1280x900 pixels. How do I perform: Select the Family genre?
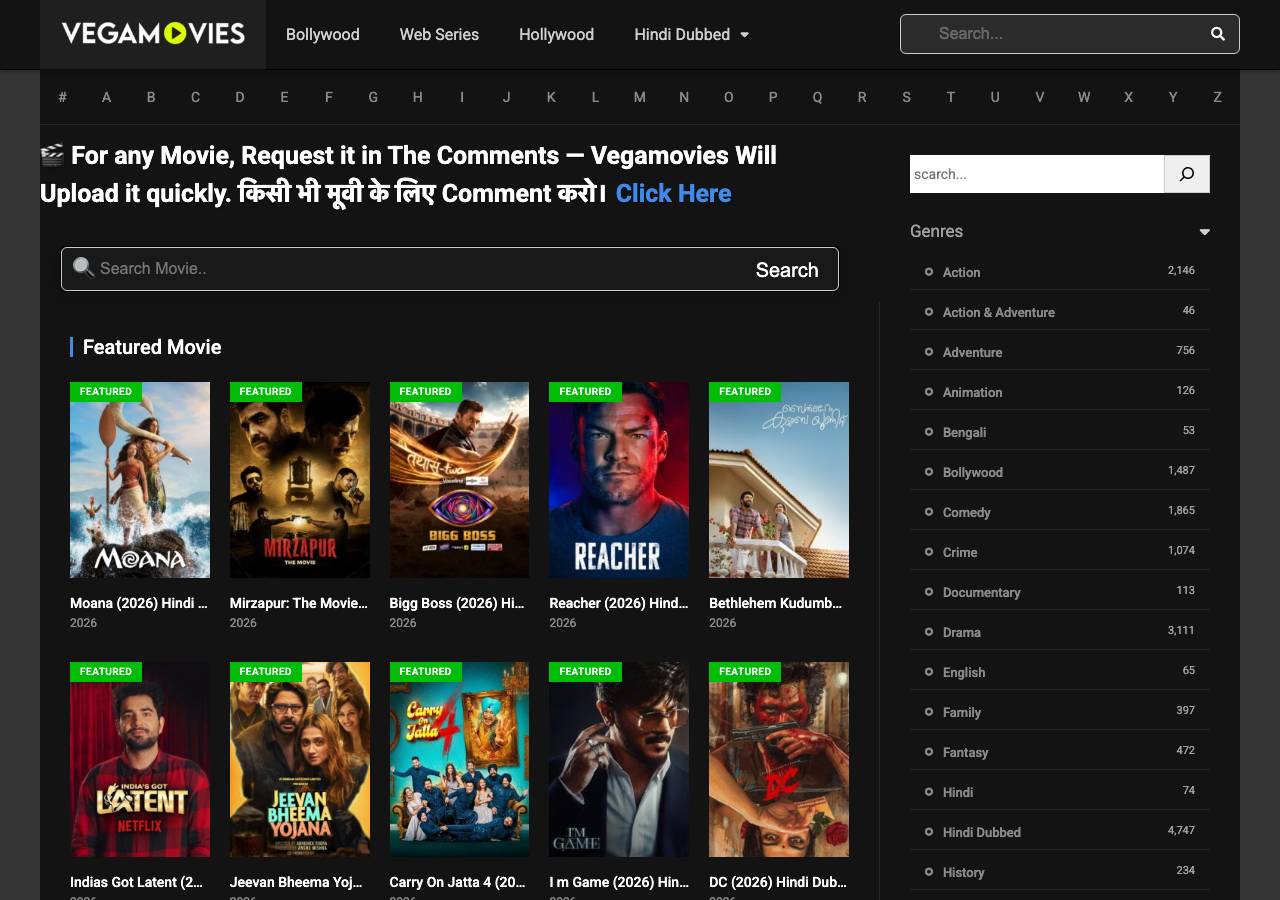click(961, 712)
